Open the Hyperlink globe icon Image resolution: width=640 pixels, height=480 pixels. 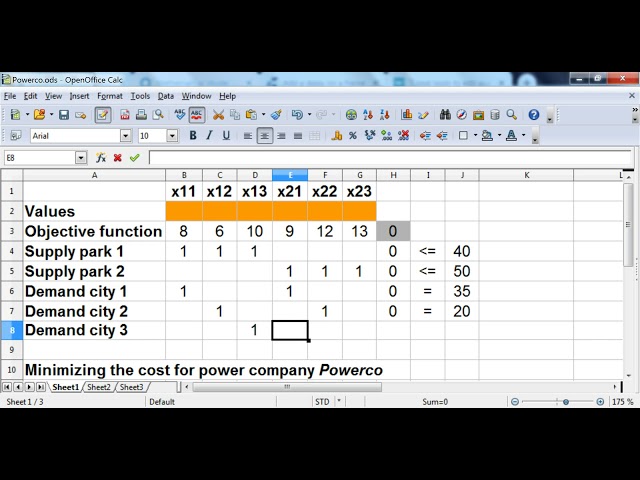click(351, 115)
